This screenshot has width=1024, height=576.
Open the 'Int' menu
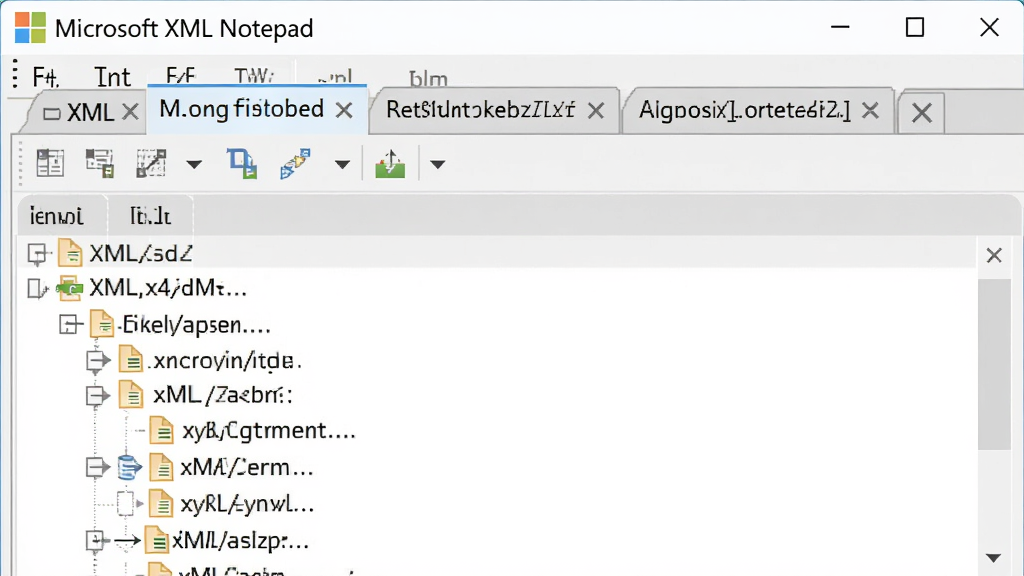[x=112, y=77]
